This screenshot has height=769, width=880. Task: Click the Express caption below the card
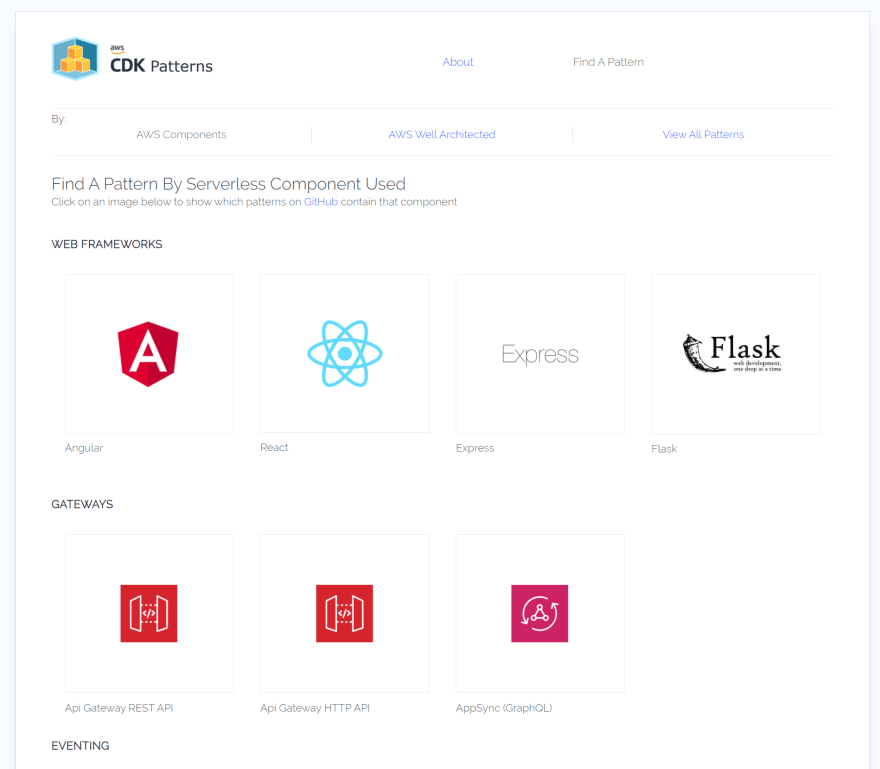click(475, 448)
